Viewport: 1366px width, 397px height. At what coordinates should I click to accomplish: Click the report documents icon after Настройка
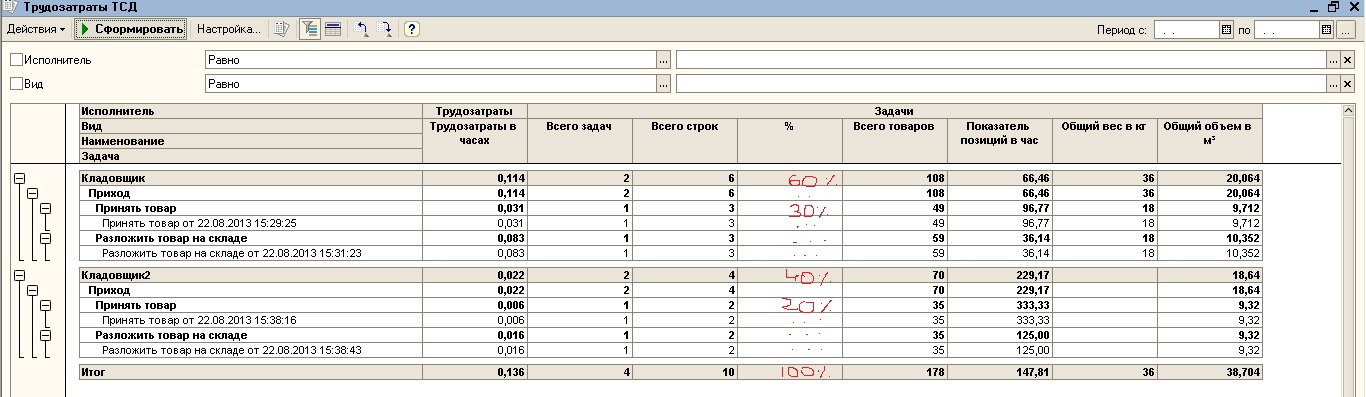282,29
